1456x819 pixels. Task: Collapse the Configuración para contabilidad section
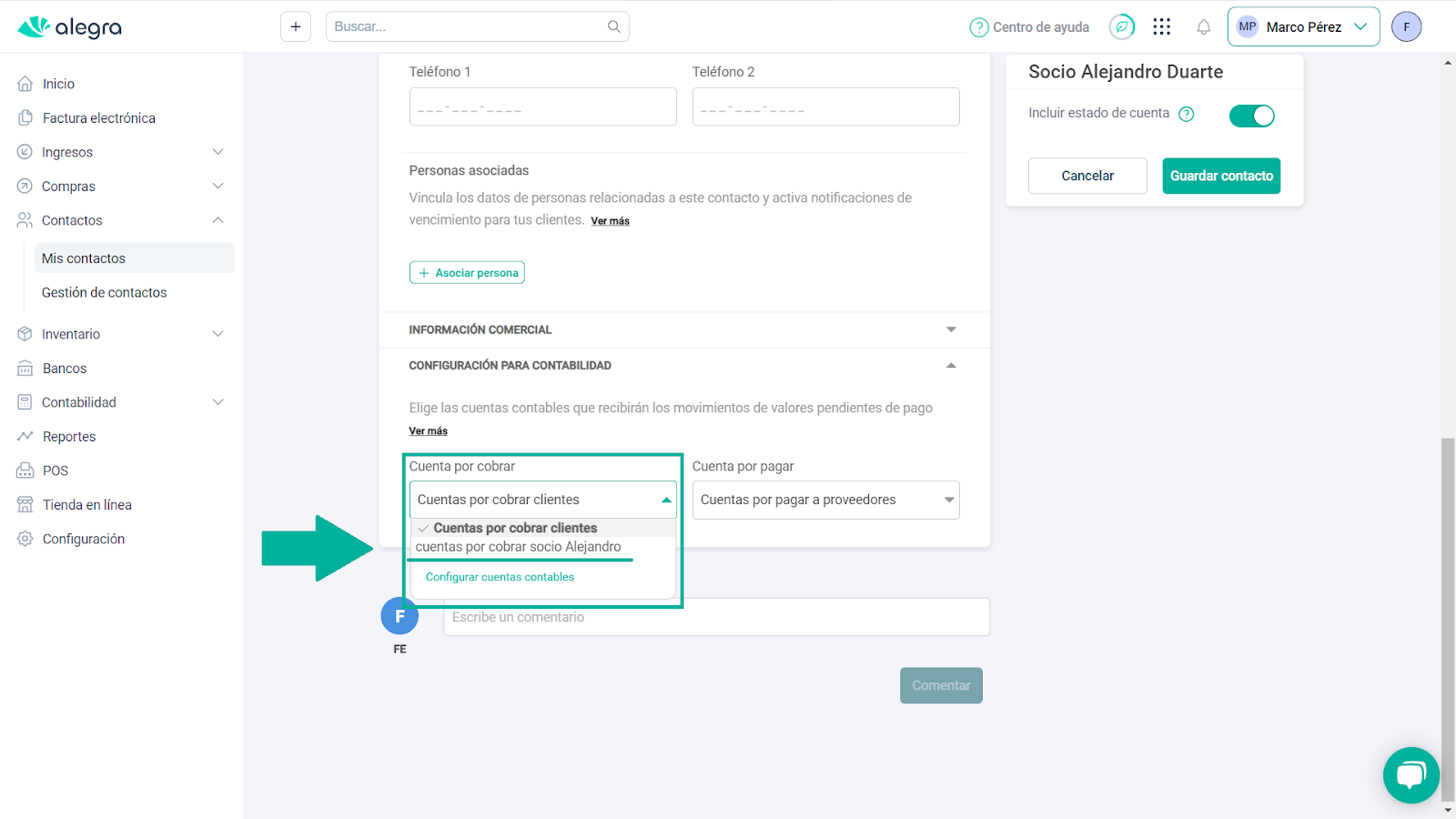click(684, 365)
